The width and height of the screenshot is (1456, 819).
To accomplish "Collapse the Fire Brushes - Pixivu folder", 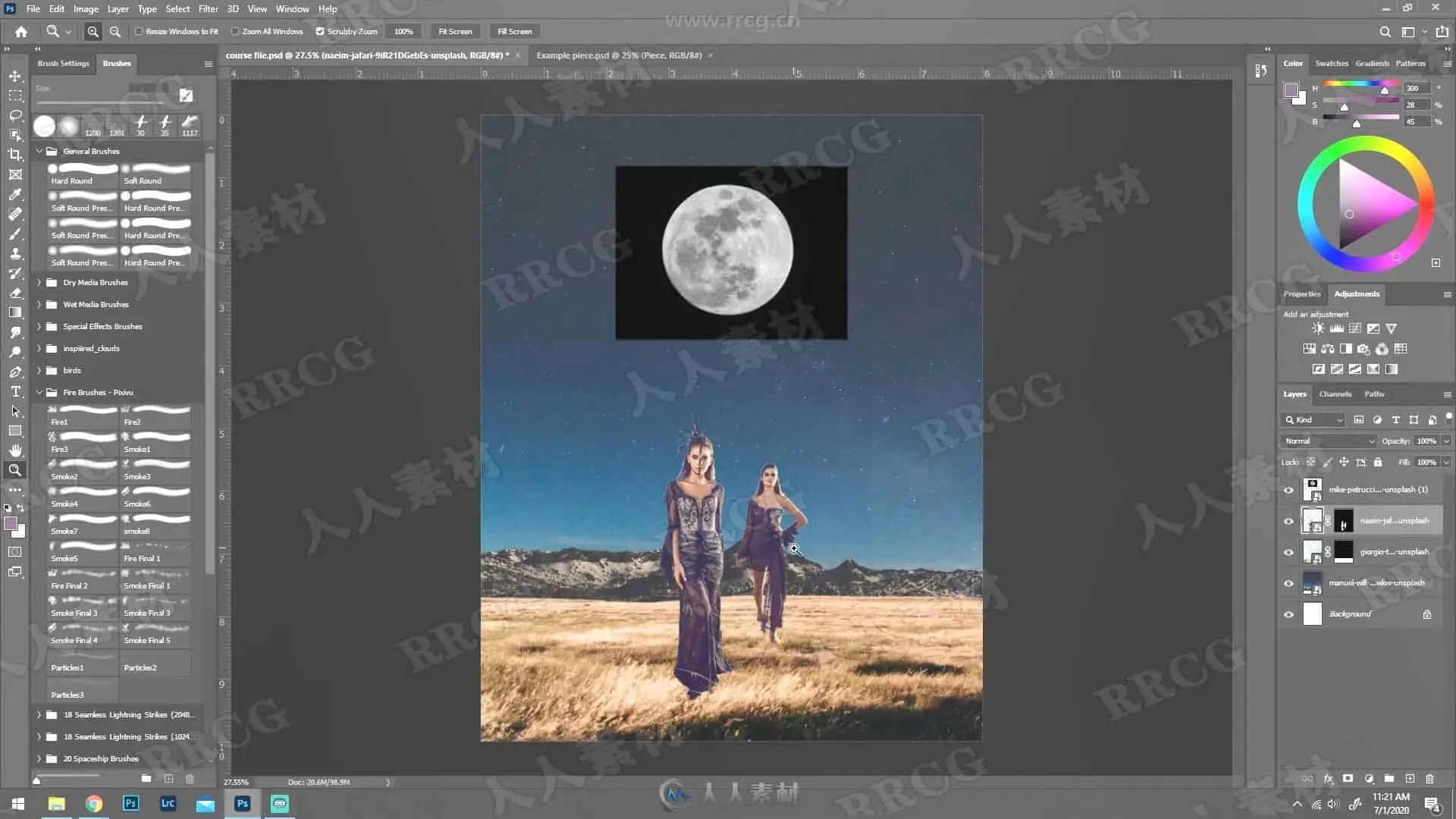I will (x=39, y=392).
